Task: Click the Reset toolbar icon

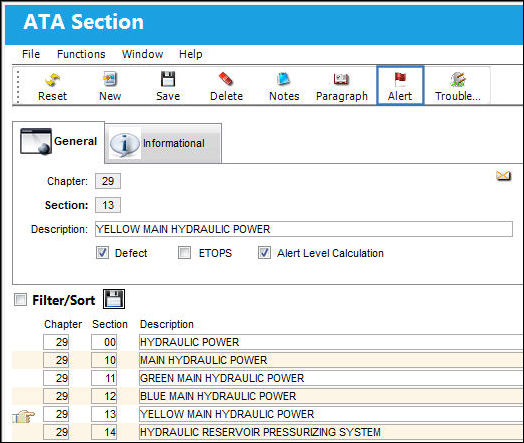Action: tap(52, 87)
